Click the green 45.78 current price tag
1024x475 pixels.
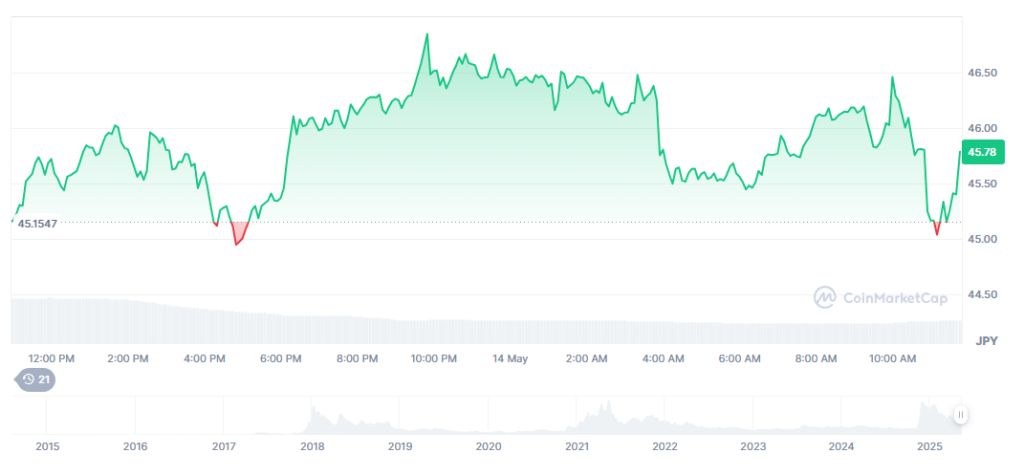[x=979, y=152]
